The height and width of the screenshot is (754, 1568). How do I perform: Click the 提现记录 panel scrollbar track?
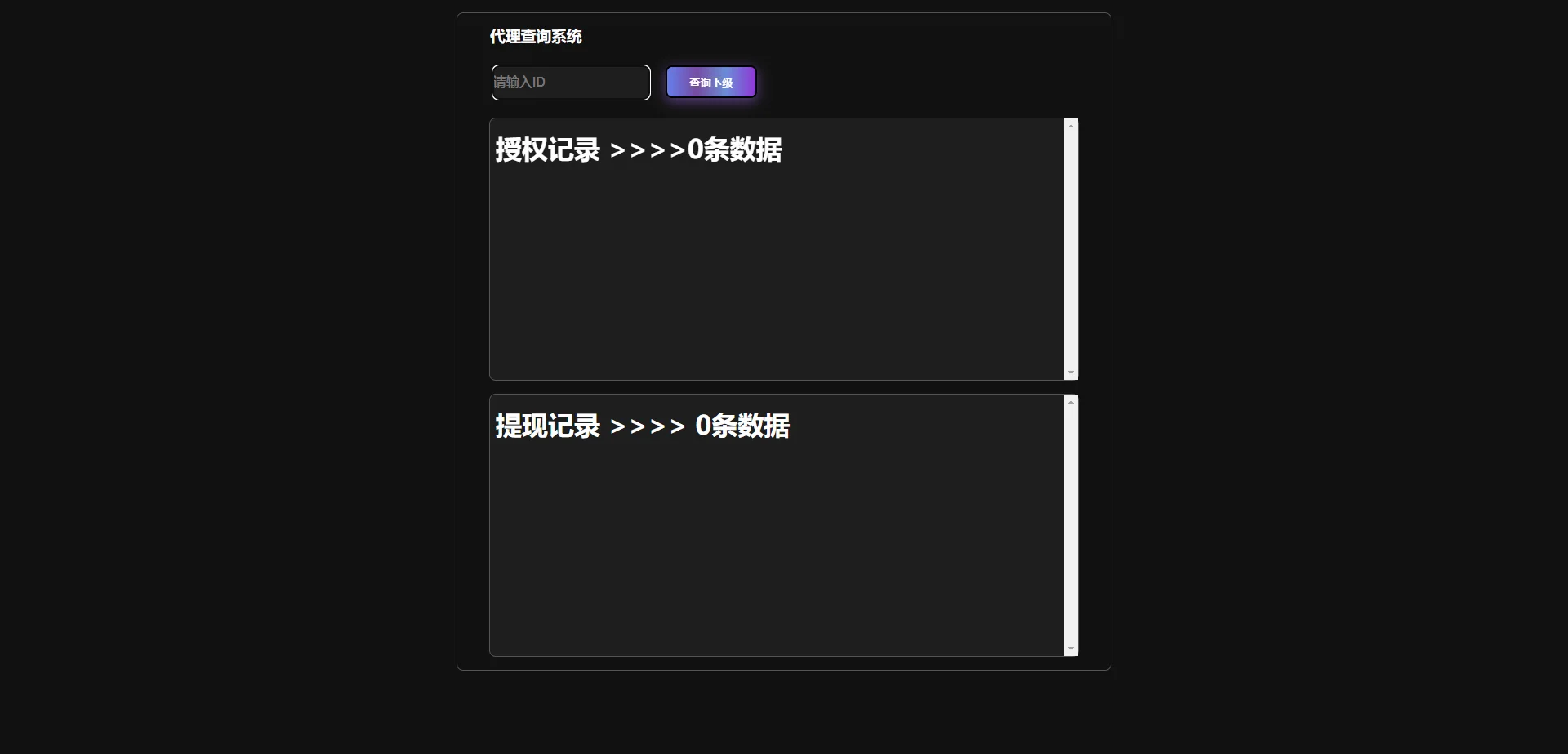click(1071, 525)
